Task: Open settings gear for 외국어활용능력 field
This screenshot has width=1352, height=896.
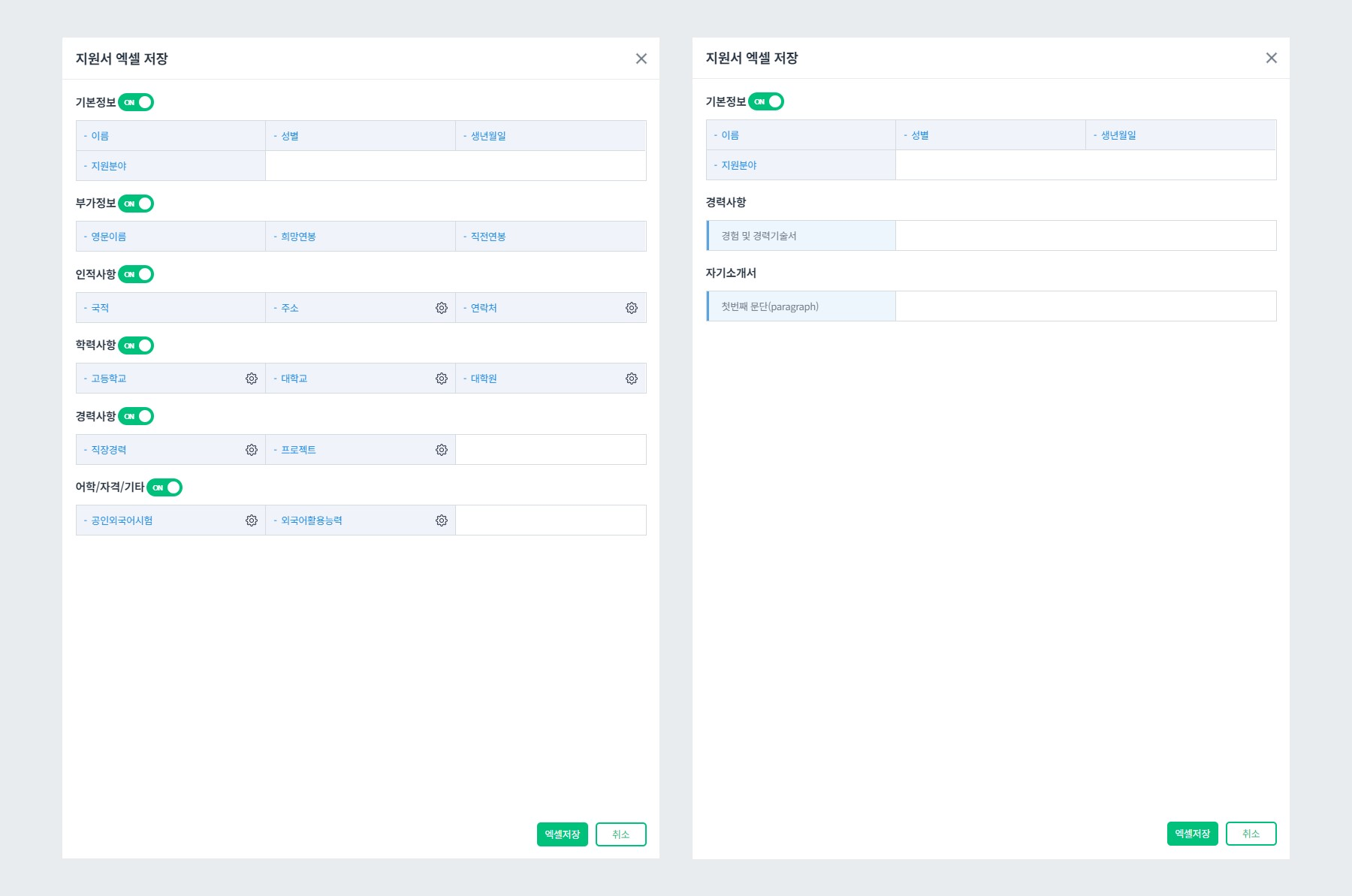Action: coord(442,520)
